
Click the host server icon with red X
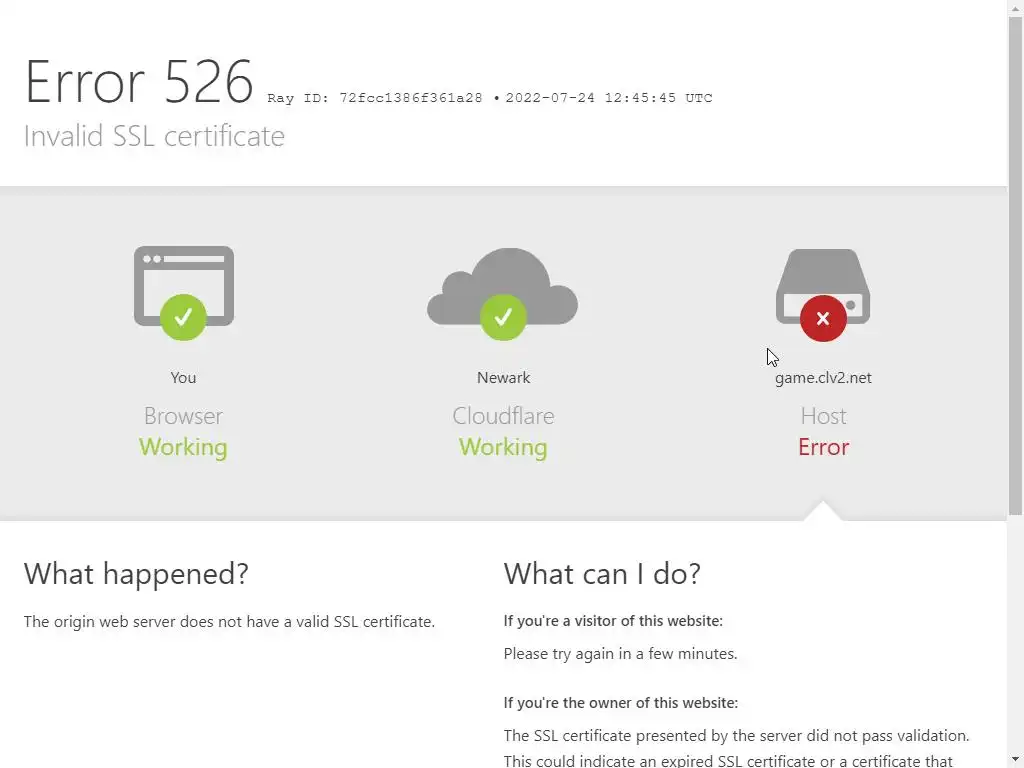click(x=823, y=295)
